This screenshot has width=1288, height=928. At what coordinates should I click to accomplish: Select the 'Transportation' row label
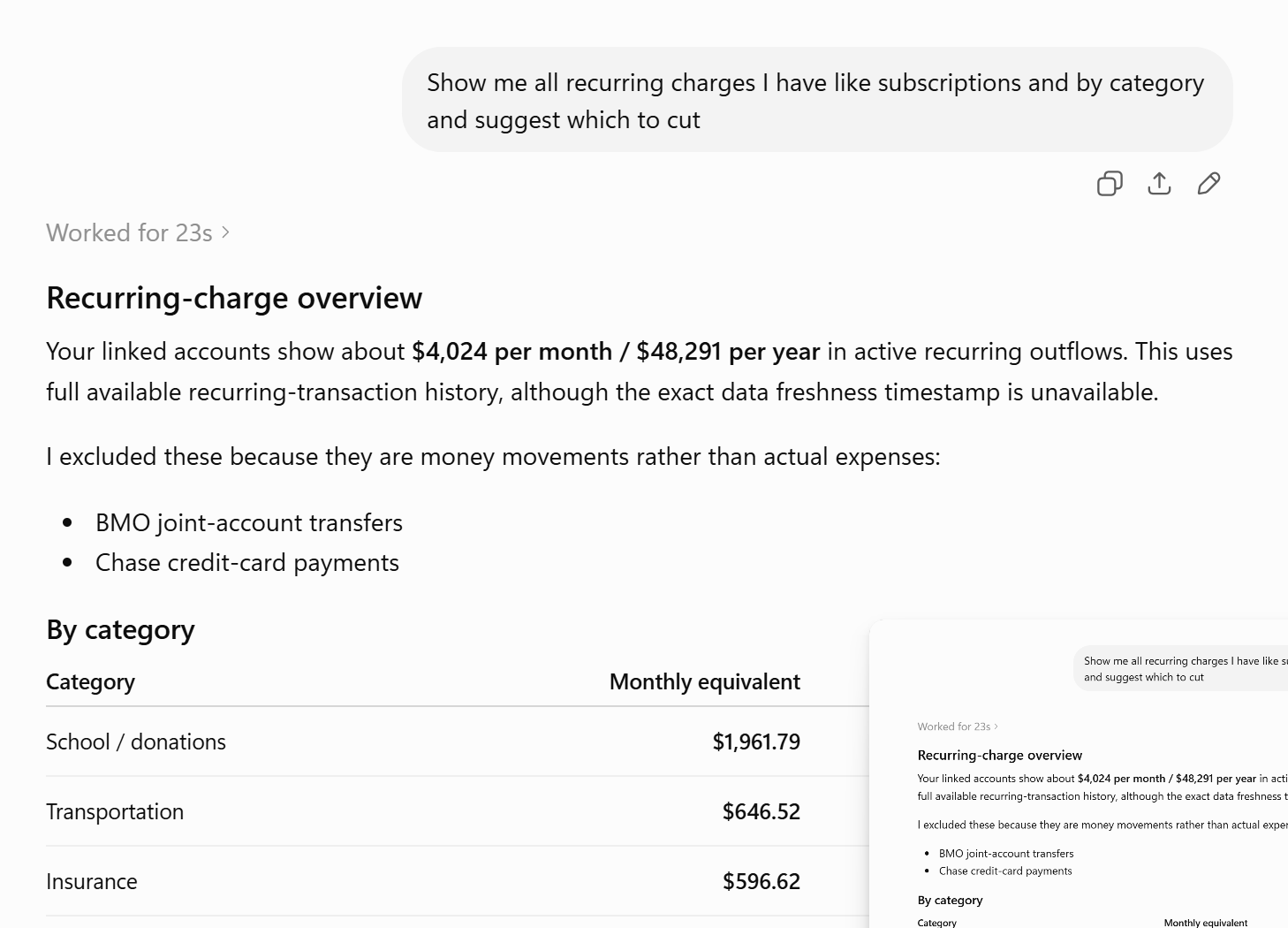tap(115, 812)
